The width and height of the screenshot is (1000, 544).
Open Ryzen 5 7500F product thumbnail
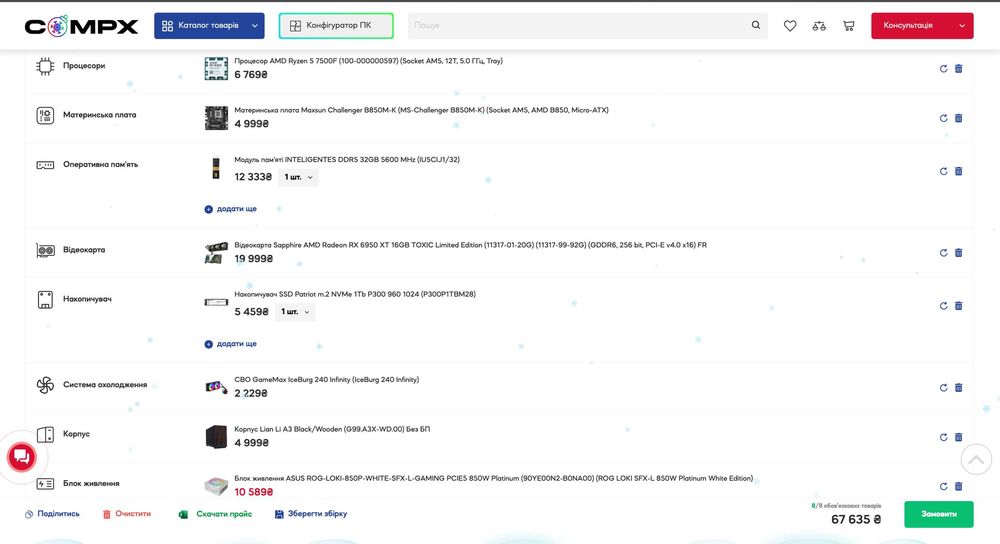(216, 68)
